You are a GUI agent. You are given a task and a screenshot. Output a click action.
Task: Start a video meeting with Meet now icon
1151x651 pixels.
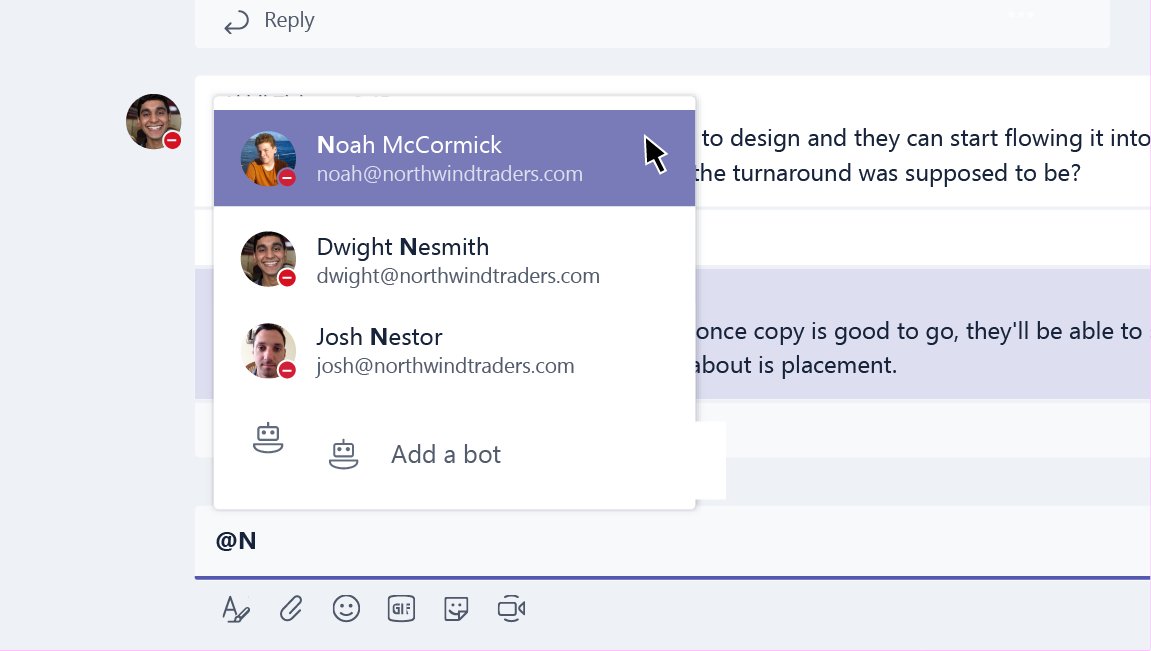point(512,608)
